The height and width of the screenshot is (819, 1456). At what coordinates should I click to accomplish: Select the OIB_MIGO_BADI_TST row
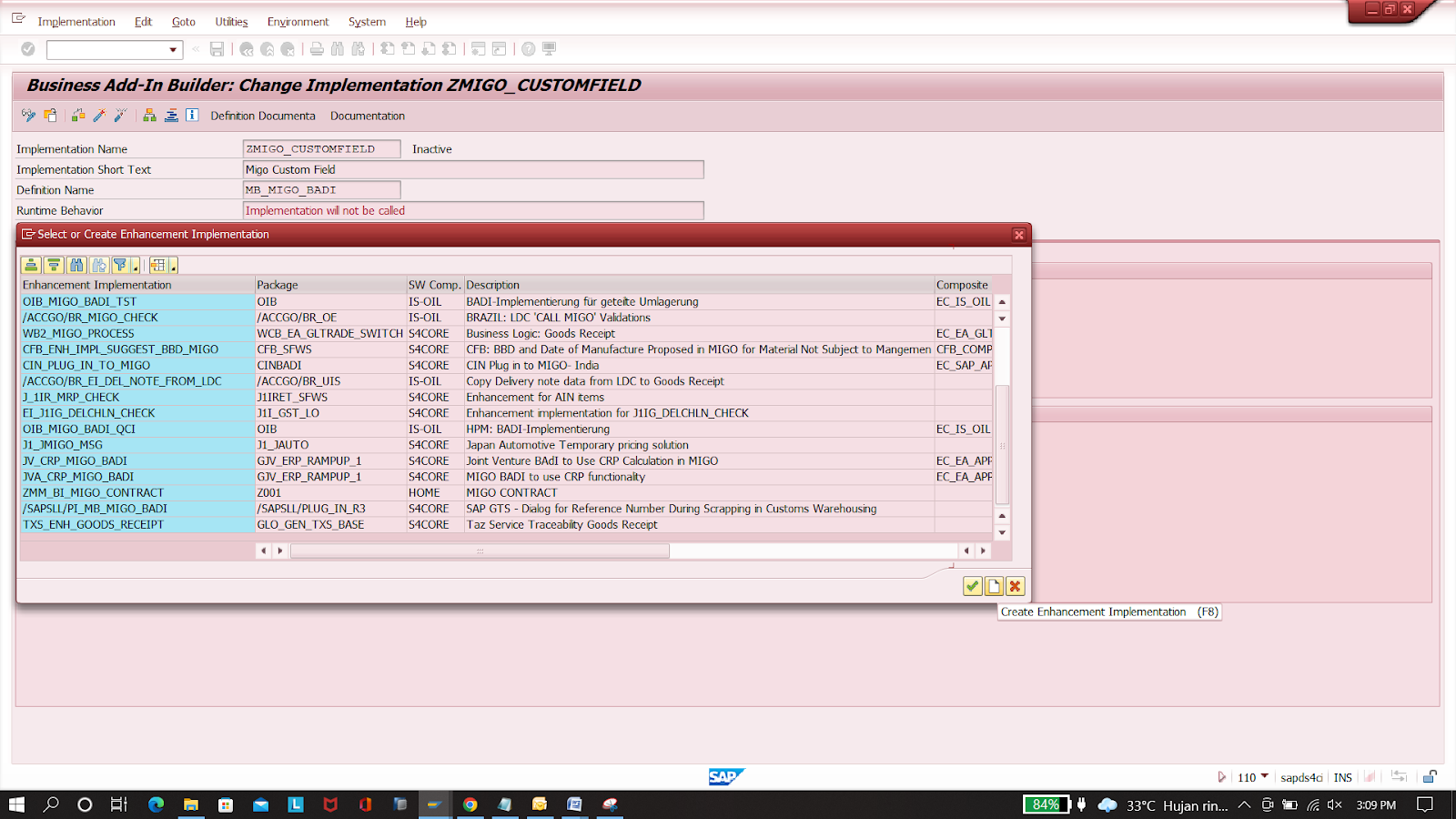pyautogui.click(x=137, y=301)
